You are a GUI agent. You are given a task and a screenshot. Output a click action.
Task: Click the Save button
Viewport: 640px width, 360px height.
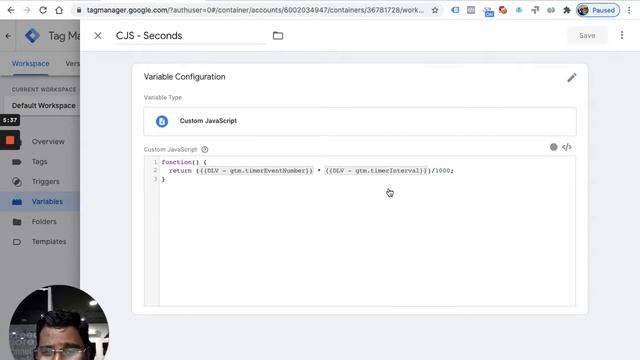[587, 36]
